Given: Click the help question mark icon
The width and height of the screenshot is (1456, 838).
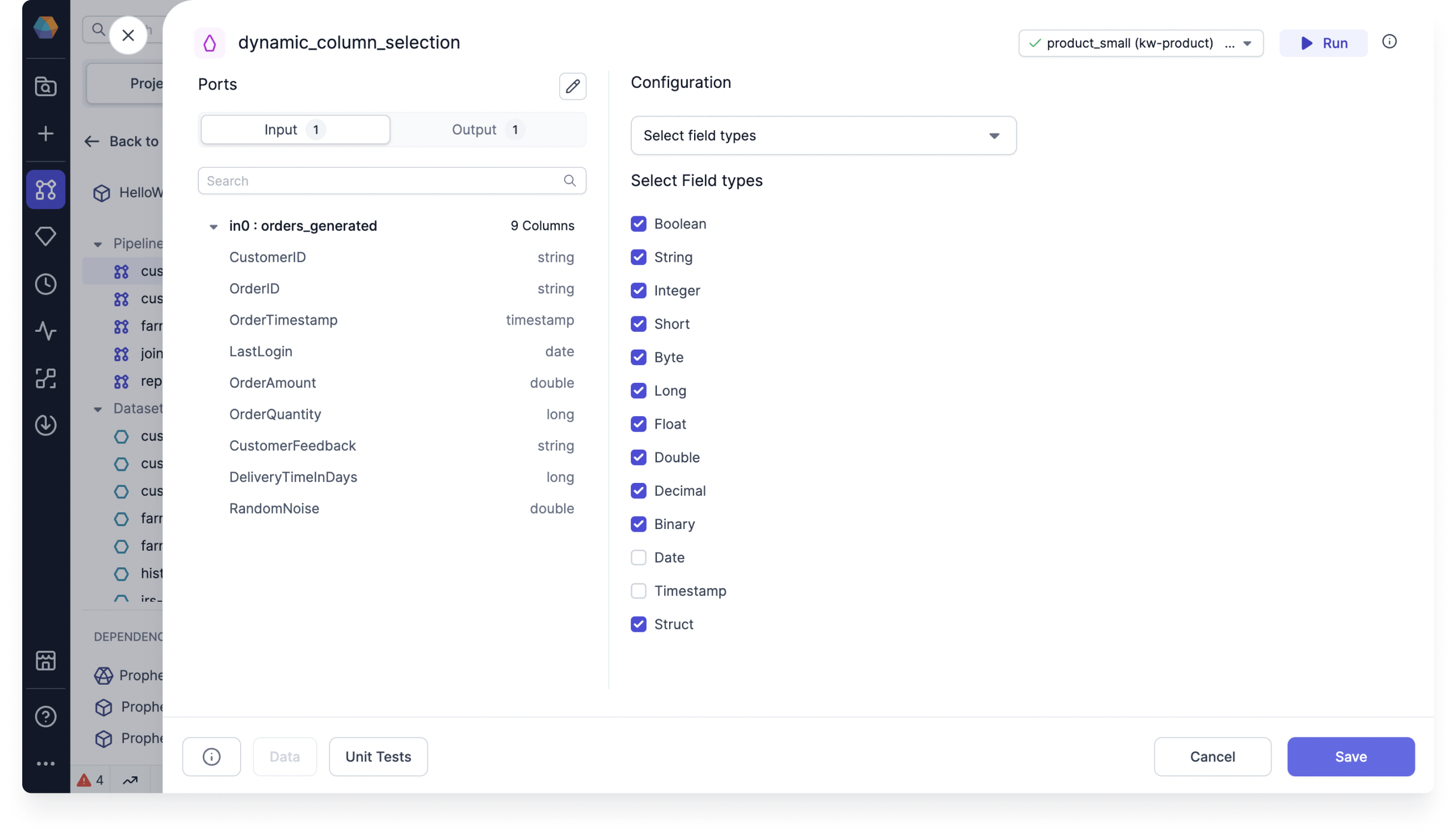Looking at the screenshot, I should (x=46, y=716).
